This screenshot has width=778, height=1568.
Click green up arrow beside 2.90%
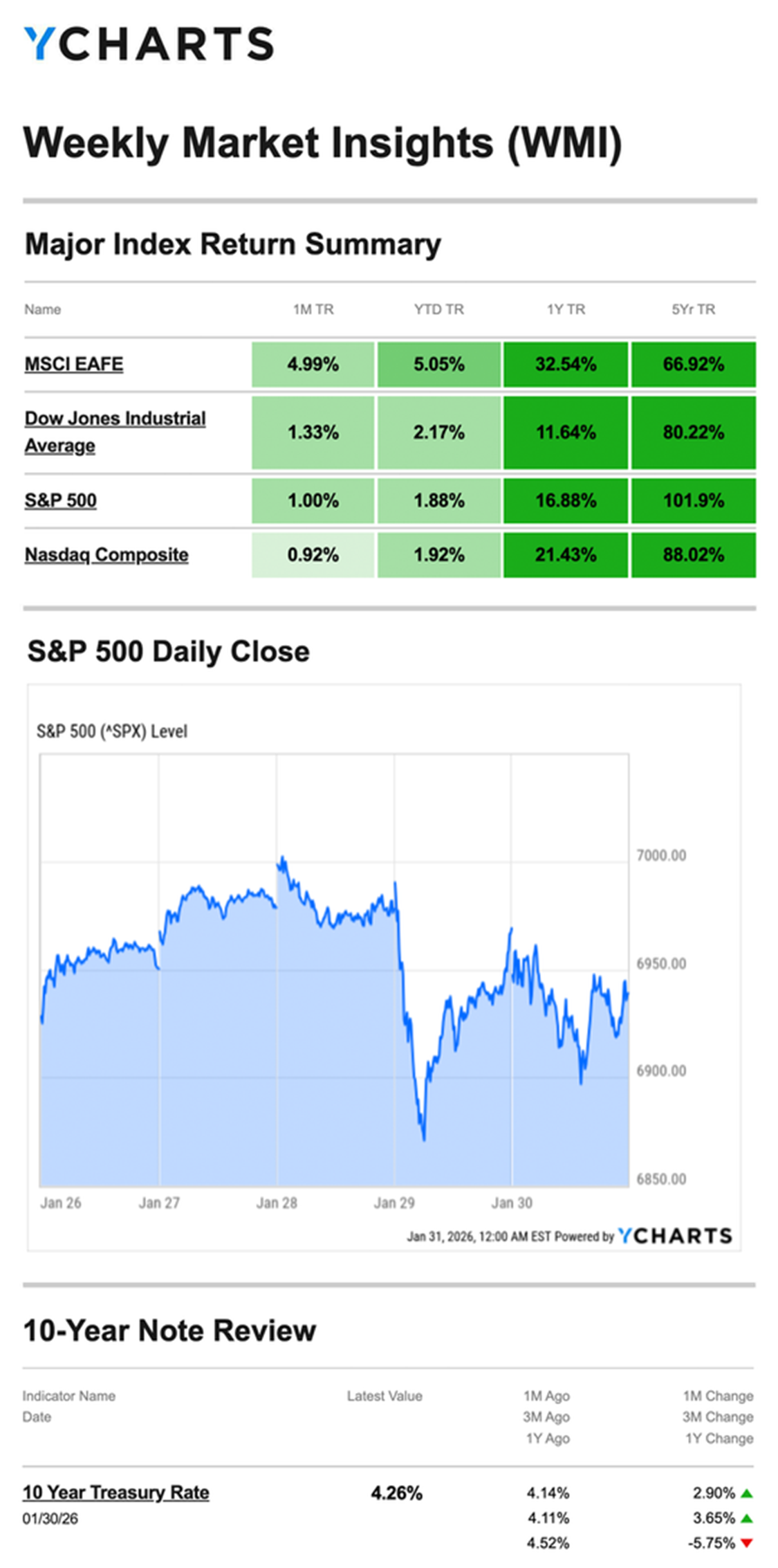point(746,1493)
